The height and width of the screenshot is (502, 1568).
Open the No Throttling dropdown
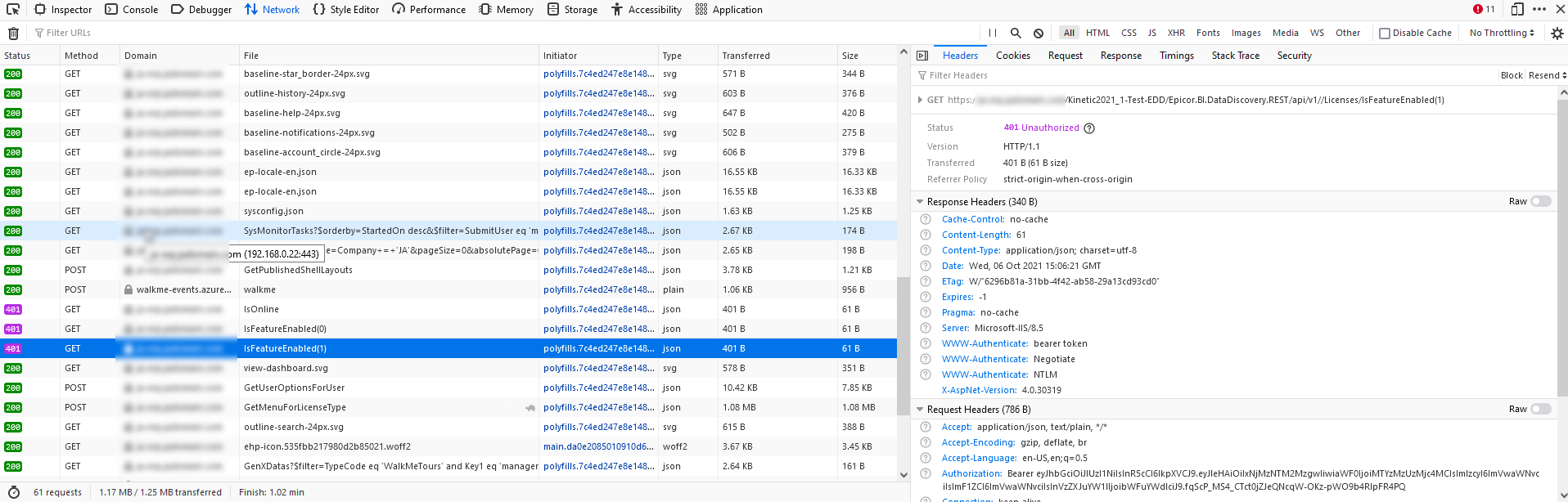(x=1502, y=34)
